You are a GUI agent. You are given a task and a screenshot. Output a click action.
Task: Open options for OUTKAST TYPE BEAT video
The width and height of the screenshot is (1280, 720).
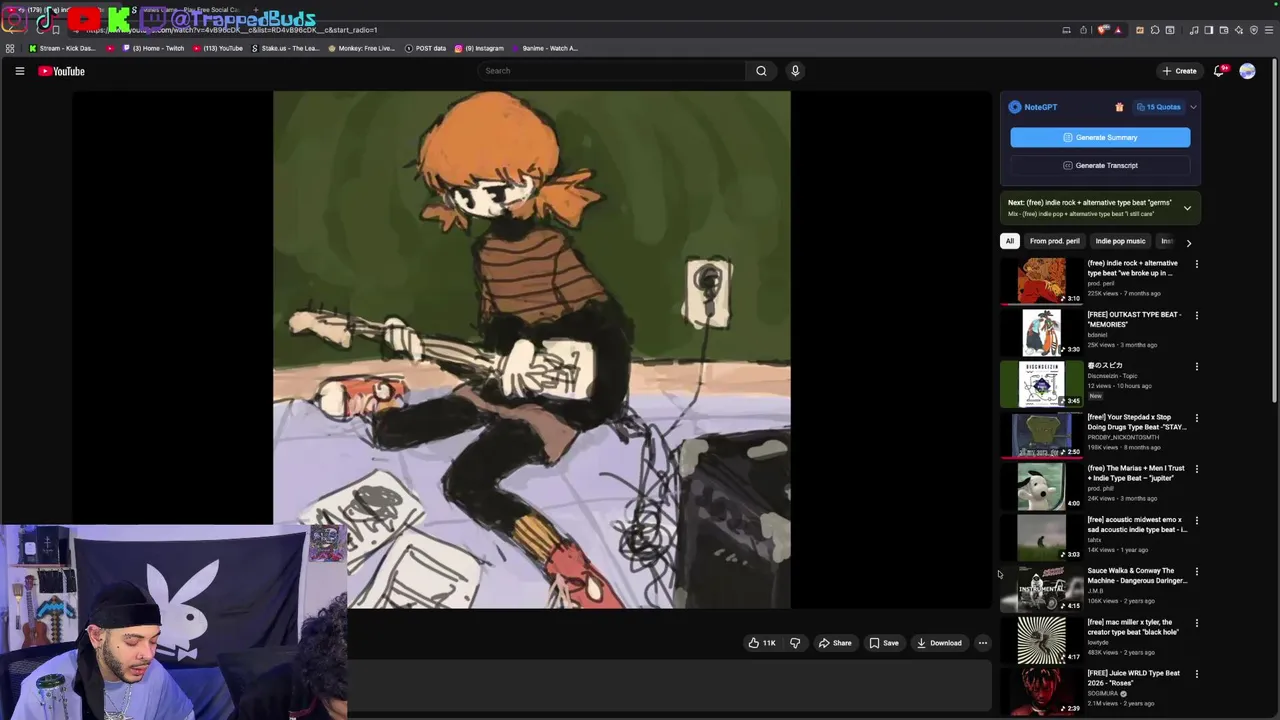coord(1196,315)
